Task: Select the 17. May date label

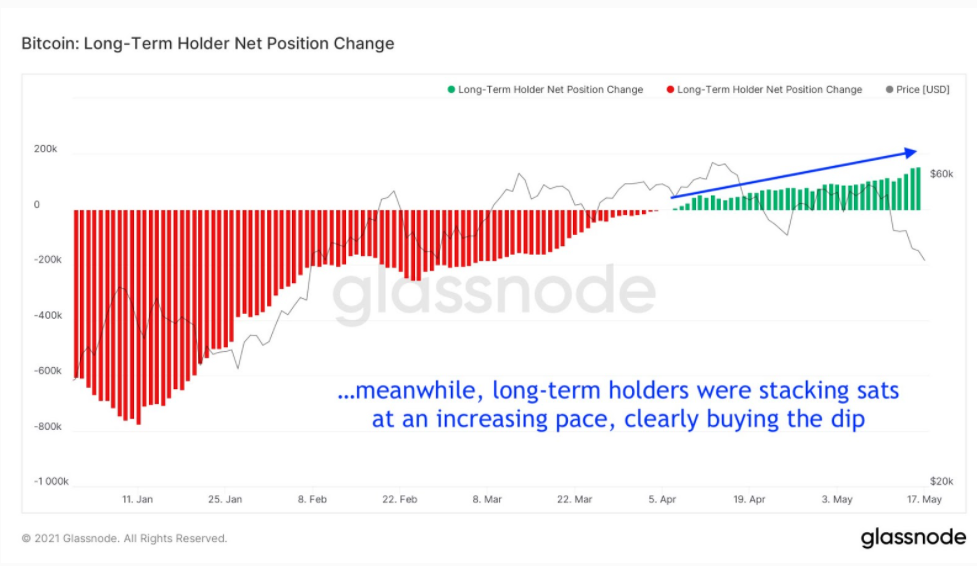Action: (x=924, y=499)
